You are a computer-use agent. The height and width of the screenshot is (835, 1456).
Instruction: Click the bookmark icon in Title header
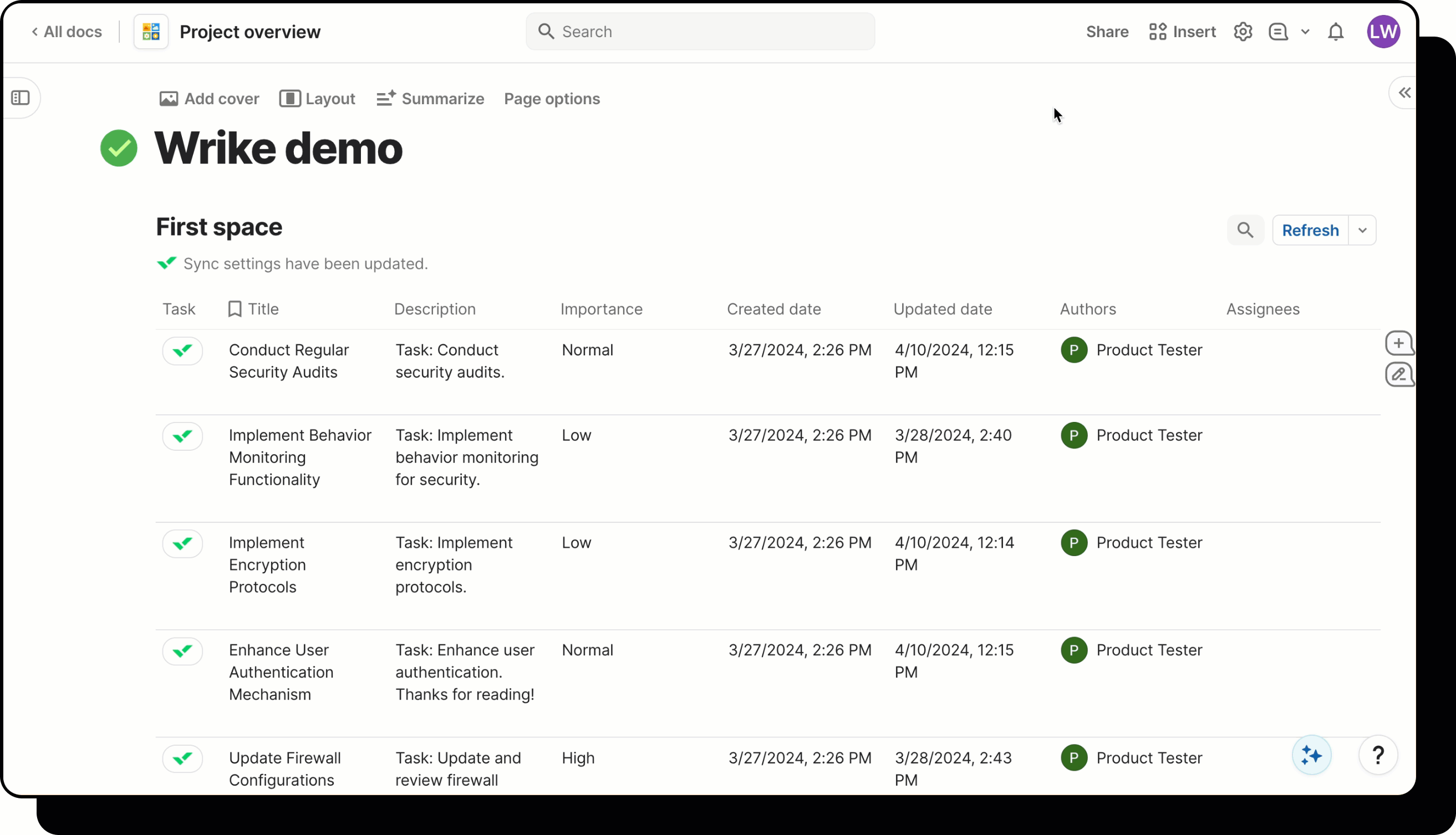[x=235, y=309]
